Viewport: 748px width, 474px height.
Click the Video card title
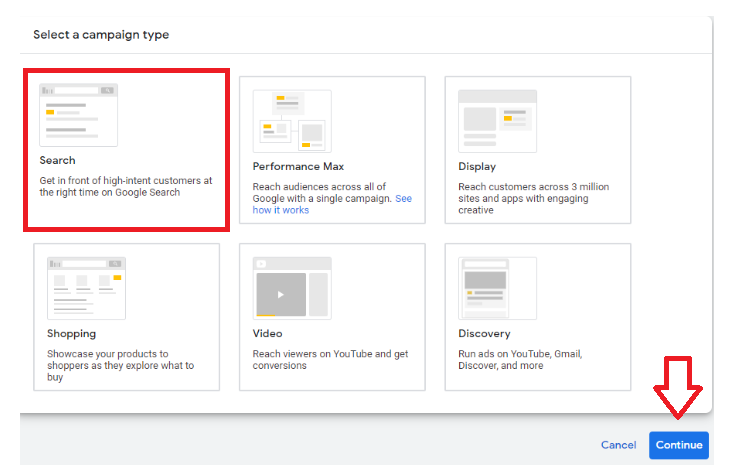267,333
